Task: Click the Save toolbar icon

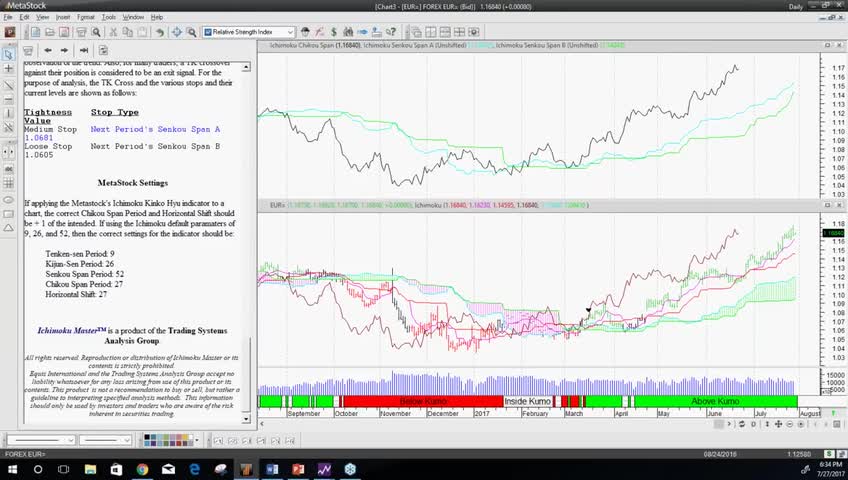Action: coord(64,32)
